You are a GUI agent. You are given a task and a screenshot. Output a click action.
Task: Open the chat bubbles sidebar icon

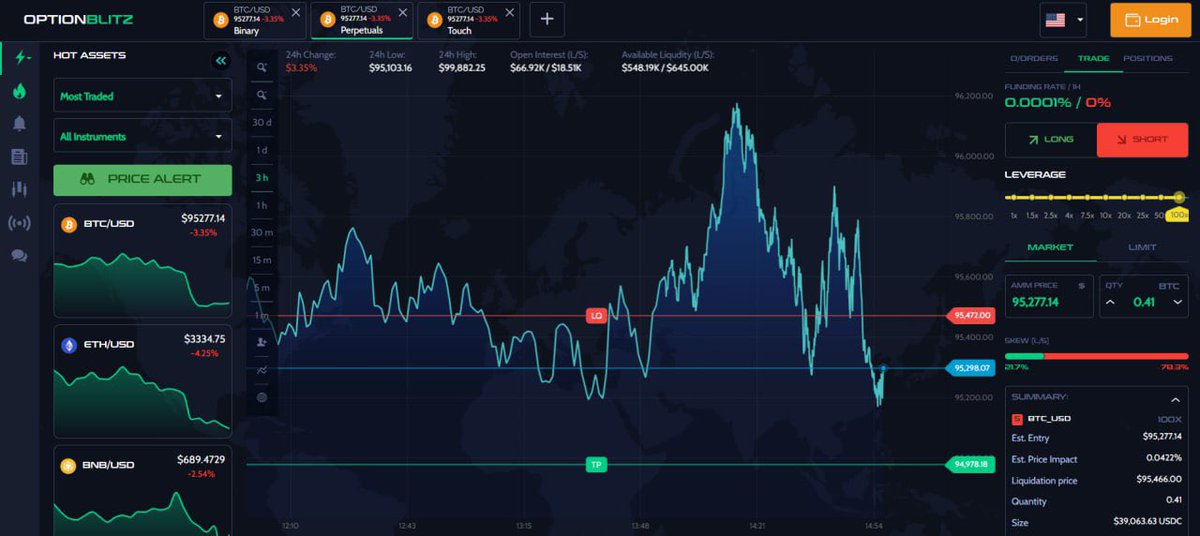pos(19,255)
